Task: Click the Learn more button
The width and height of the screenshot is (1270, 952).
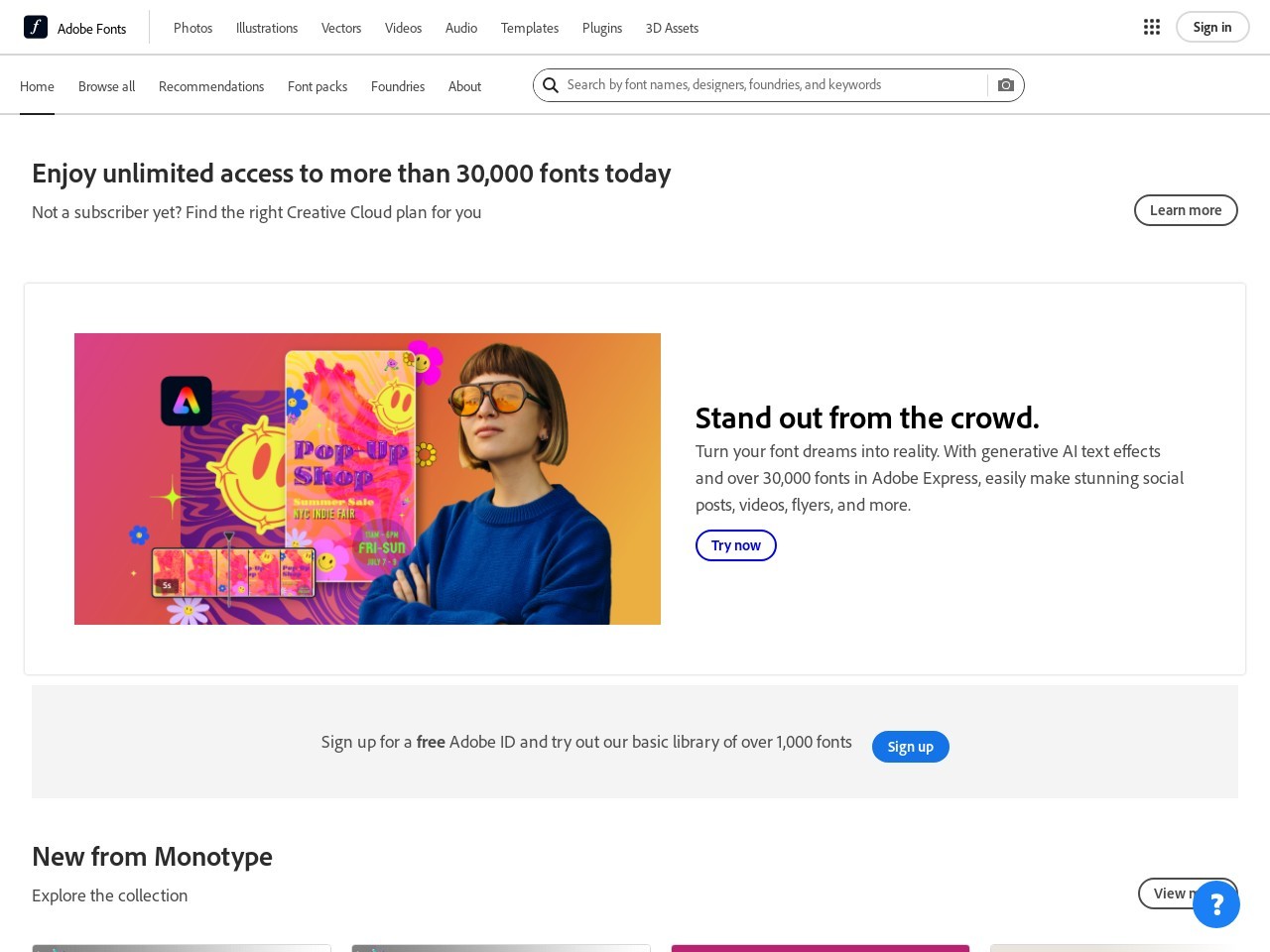Action: tap(1186, 210)
